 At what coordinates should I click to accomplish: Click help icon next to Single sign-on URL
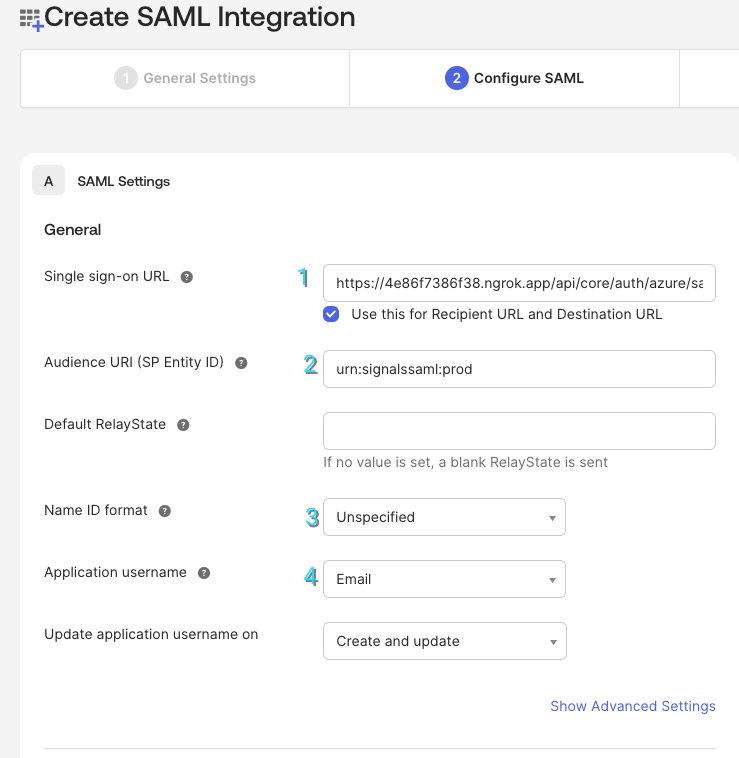187,277
